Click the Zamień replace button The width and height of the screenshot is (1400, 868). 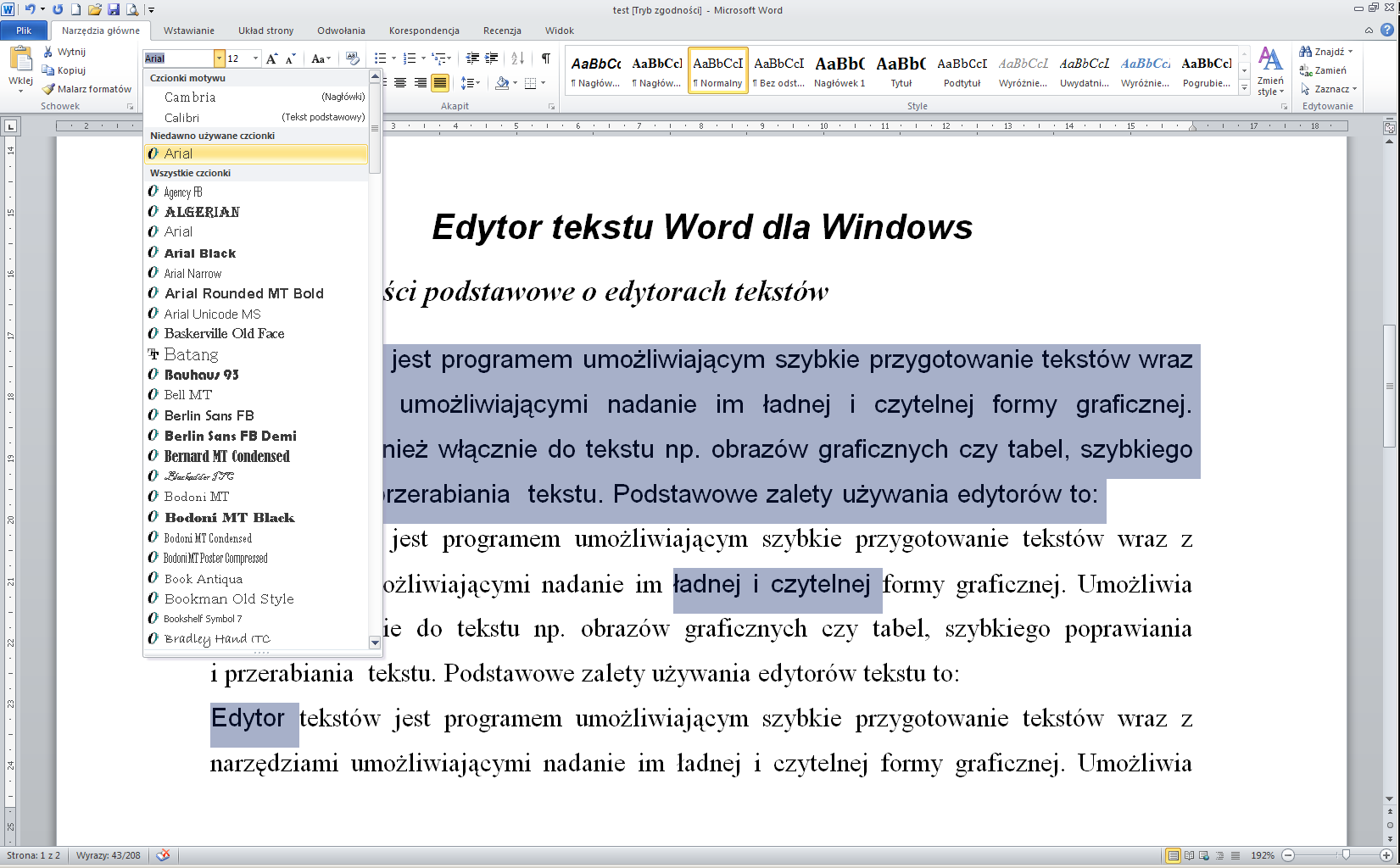pos(1323,70)
